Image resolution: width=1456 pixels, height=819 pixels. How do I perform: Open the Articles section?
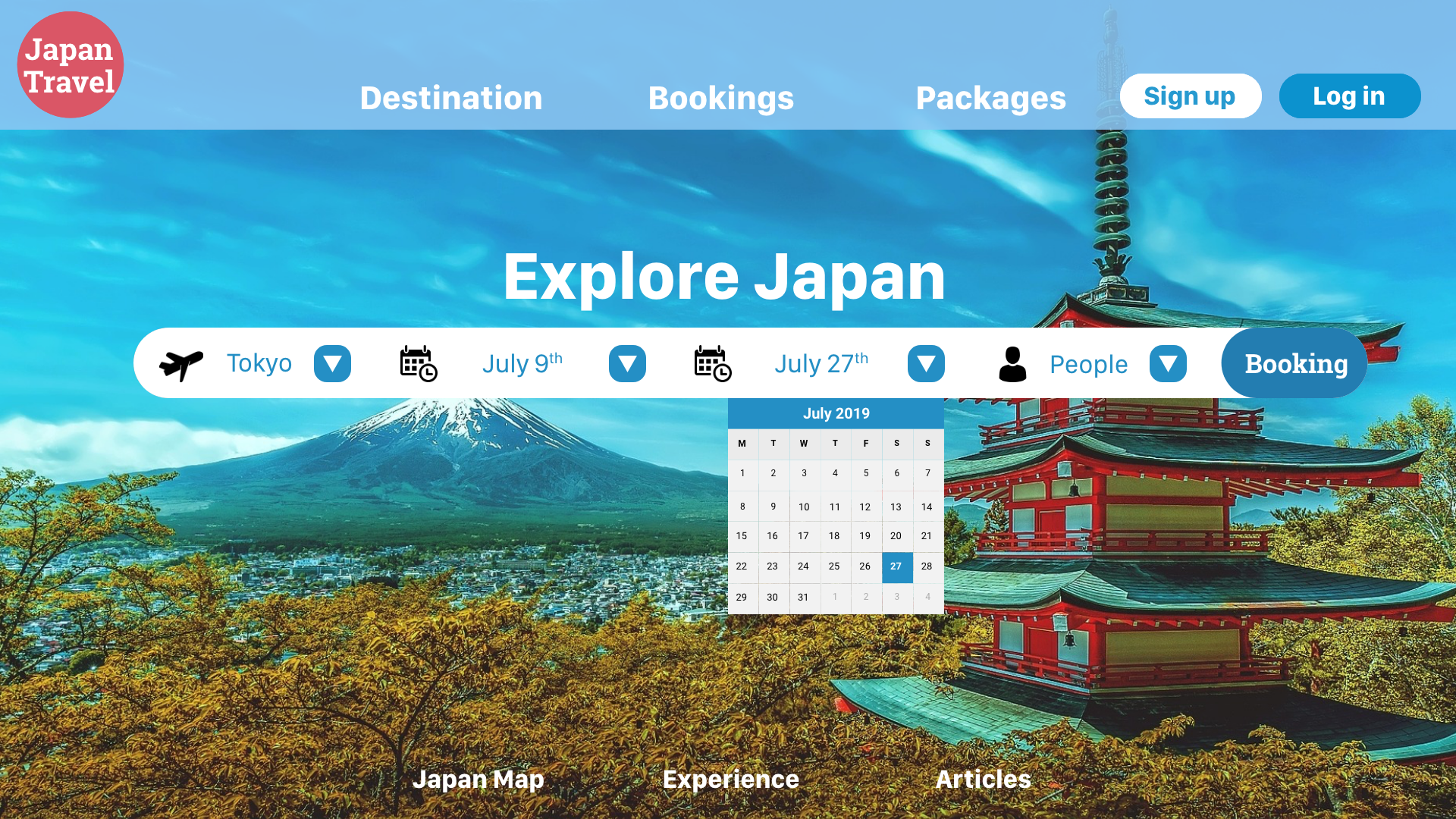tap(983, 780)
